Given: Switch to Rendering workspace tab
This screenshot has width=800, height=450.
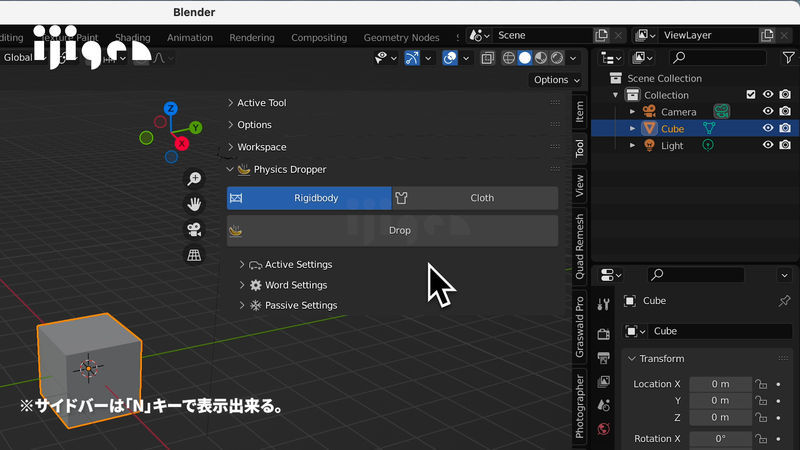Looking at the screenshot, I should click(252, 38).
